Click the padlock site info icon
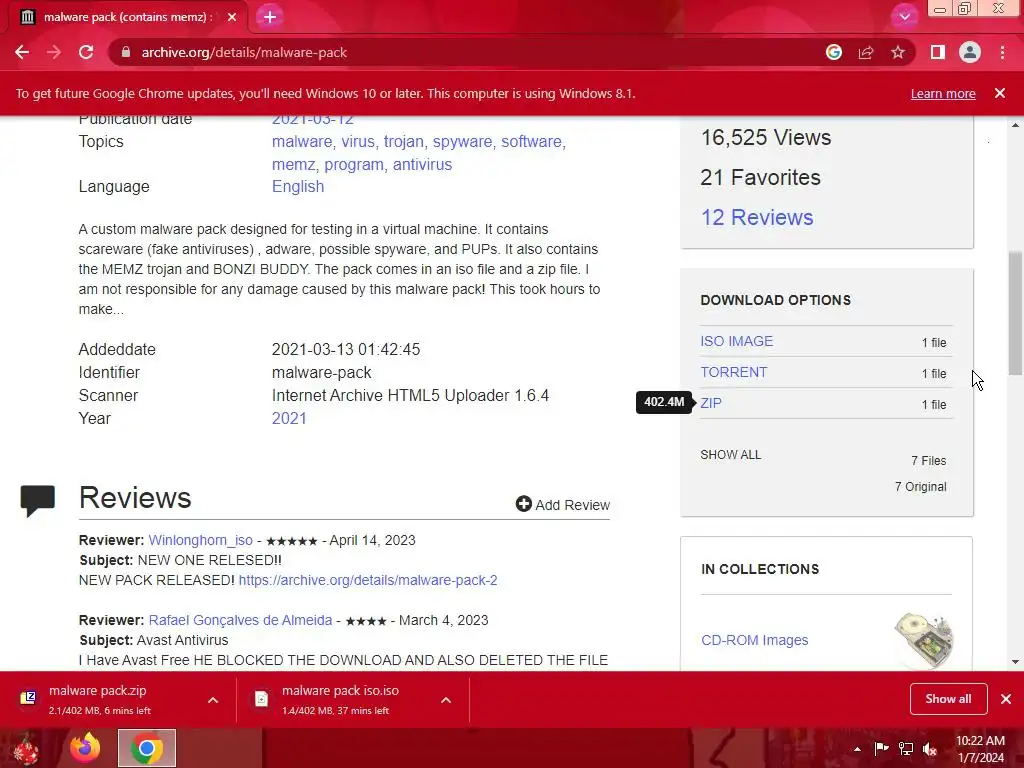This screenshot has width=1024, height=768. (126, 52)
